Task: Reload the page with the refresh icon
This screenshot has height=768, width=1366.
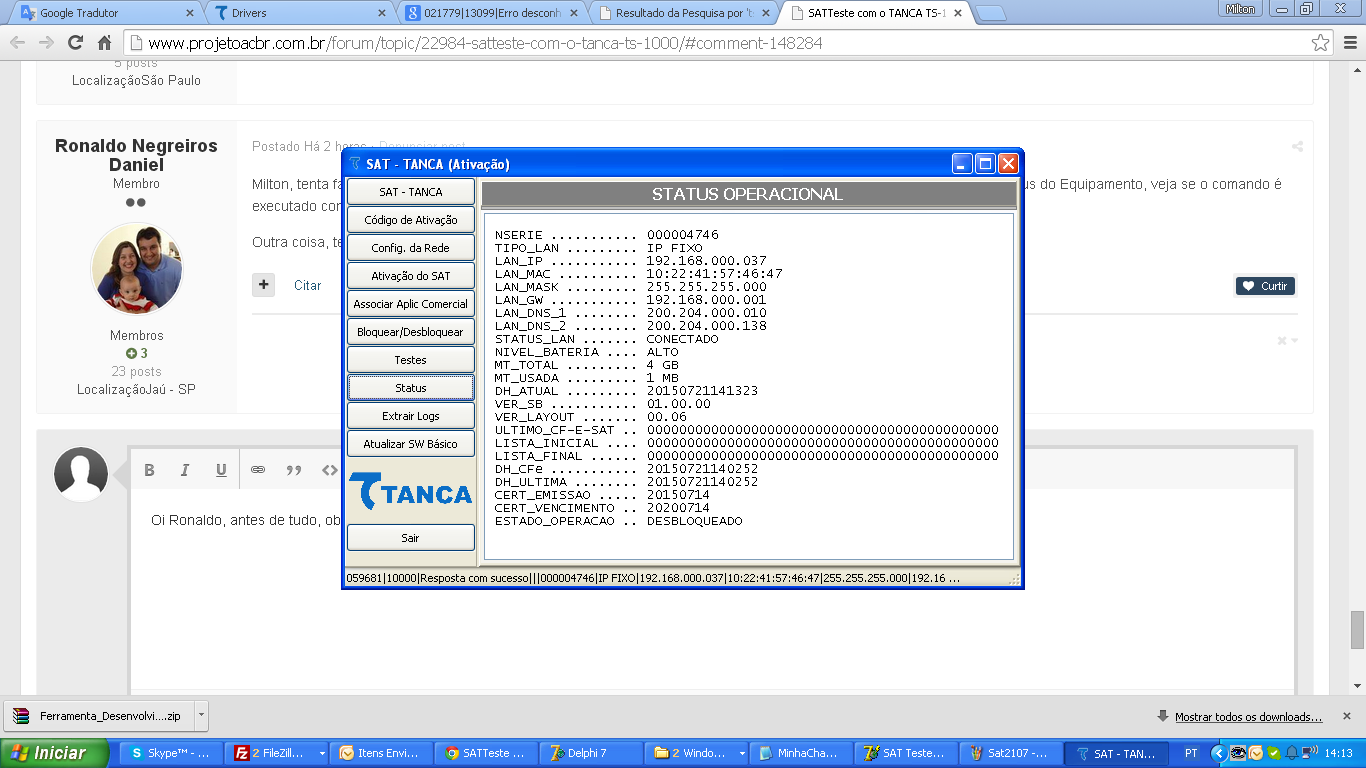Action: 75,43
